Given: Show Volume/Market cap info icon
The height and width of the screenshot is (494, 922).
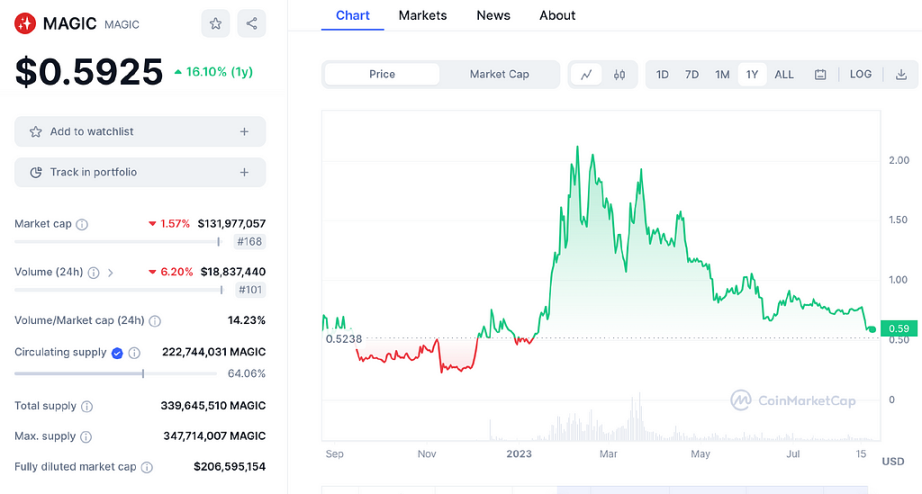Looking at the screenshot, I should 155,321.
